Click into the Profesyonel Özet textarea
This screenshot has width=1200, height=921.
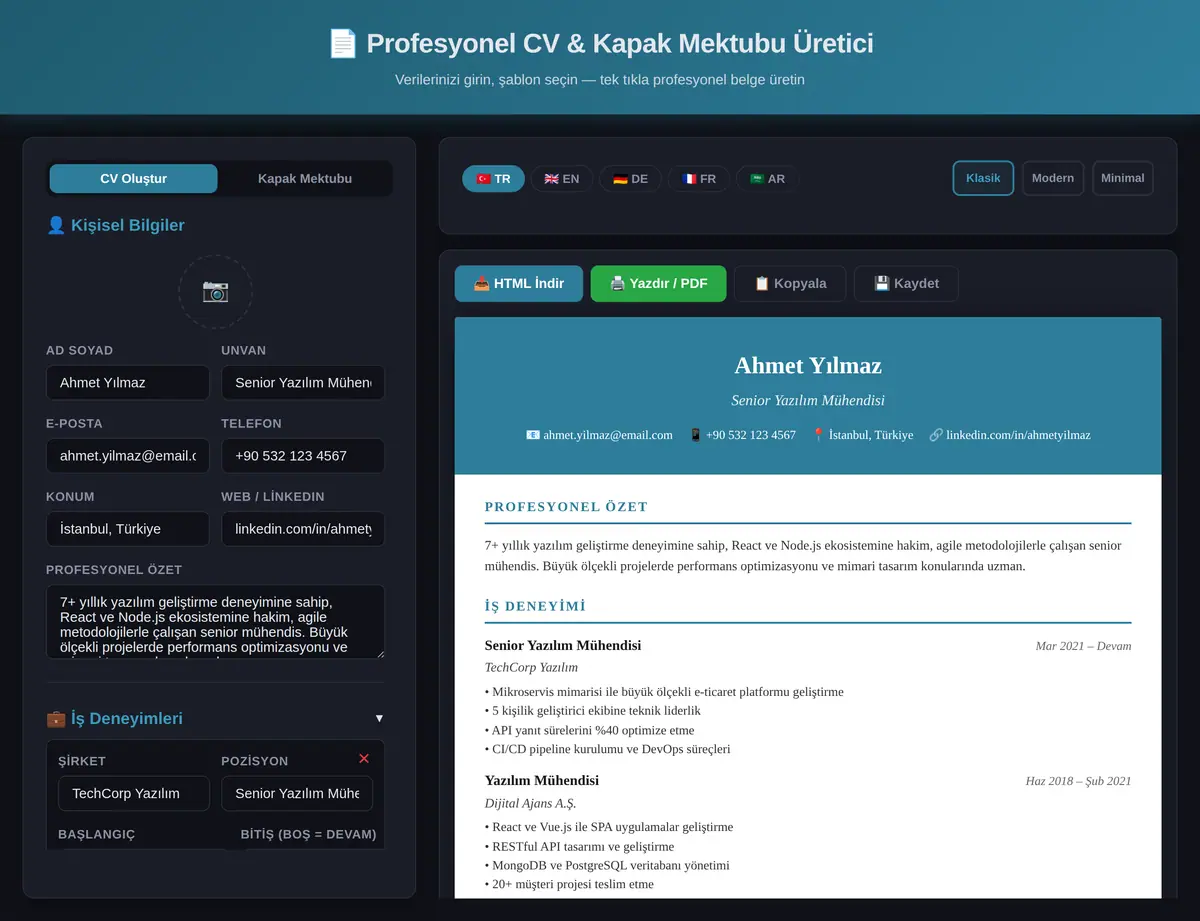coord(215,622)
